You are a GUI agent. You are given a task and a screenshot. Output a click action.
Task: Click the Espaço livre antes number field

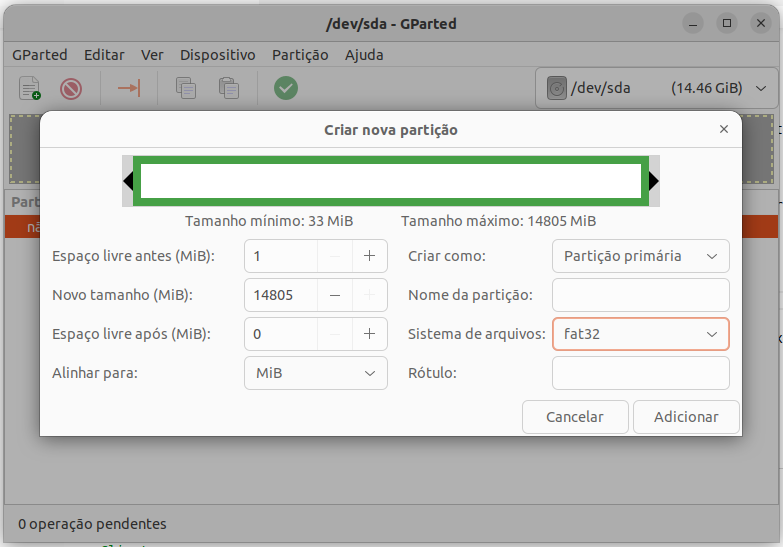[x=281, y=256]
